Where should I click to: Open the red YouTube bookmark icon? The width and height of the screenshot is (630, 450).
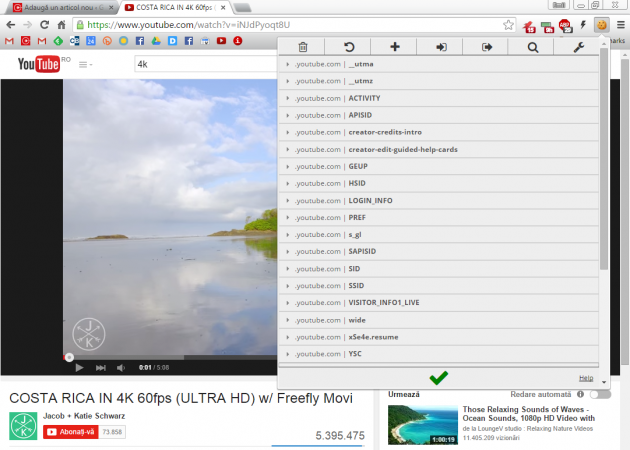tap(221, 41)
